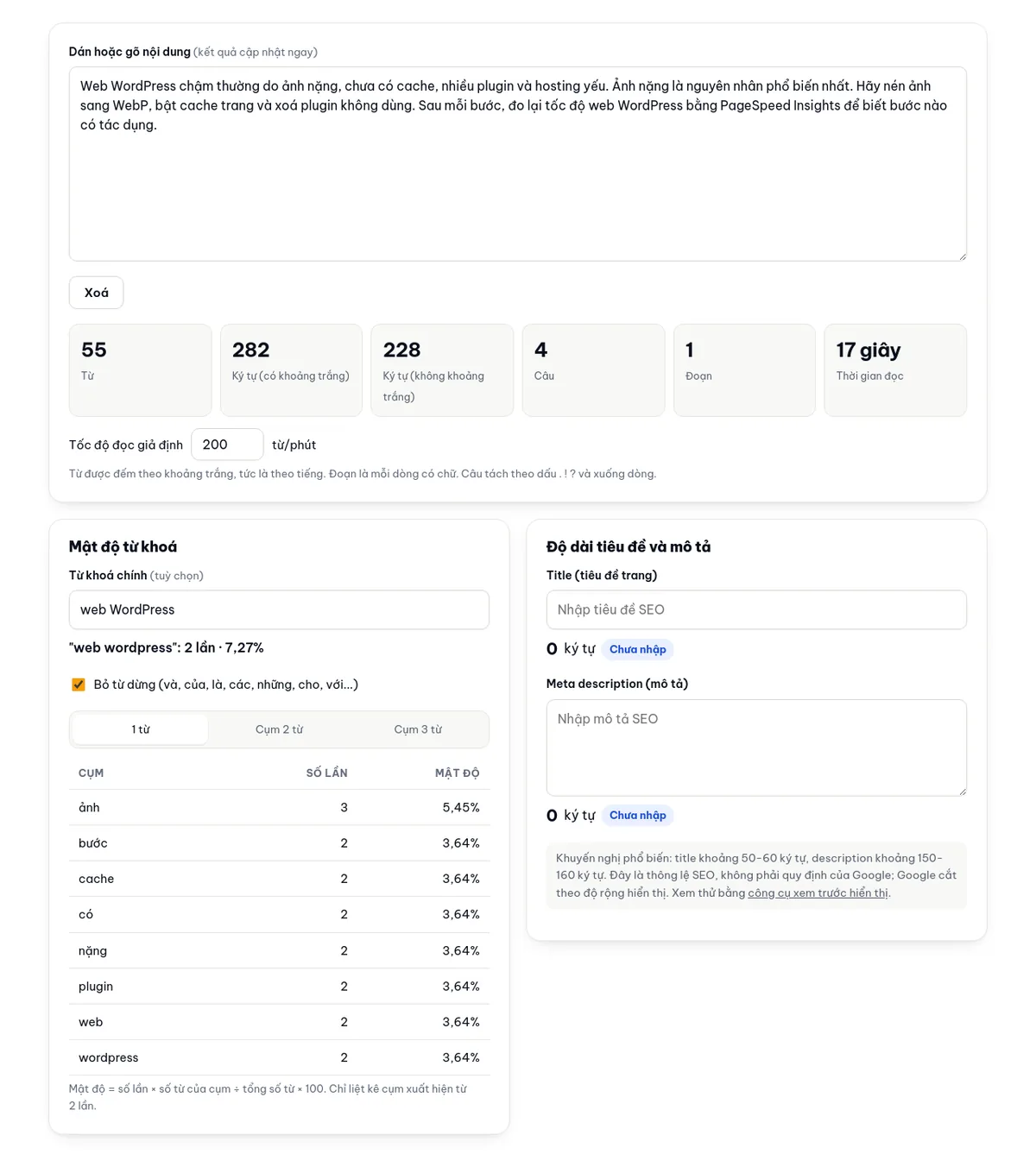
Task: Click the web row in keyword table
Action: pyautogui.click(x=279, y=1022)
